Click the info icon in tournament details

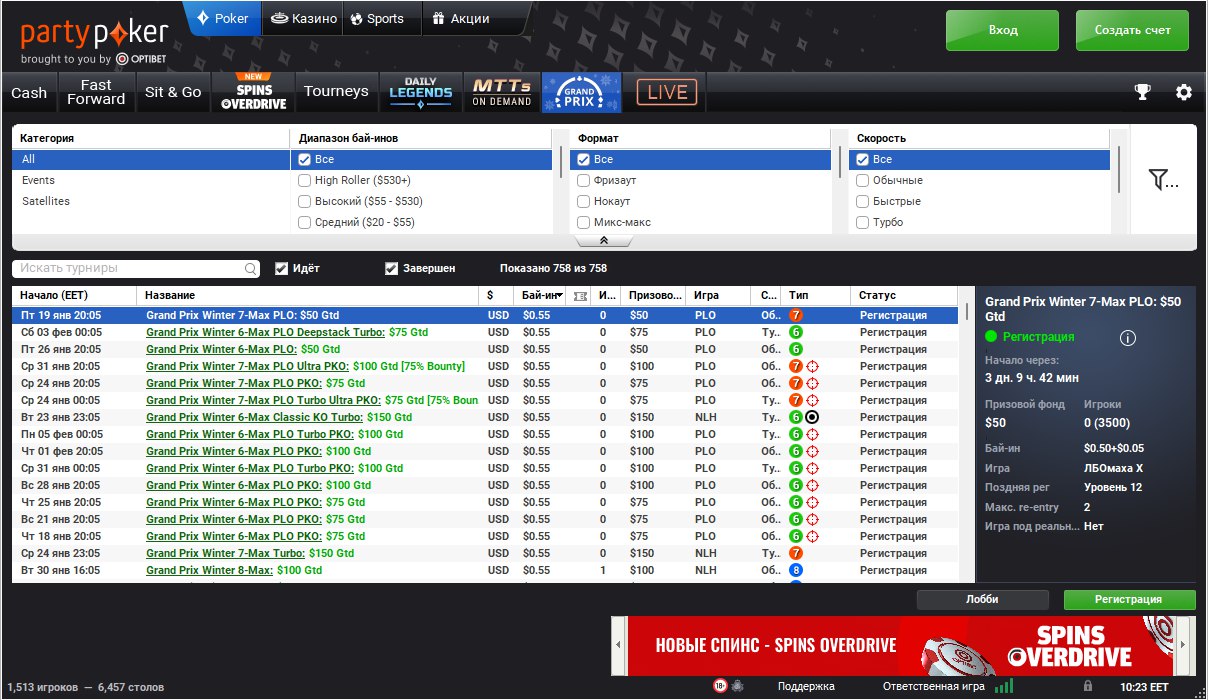coord(1128,338)
